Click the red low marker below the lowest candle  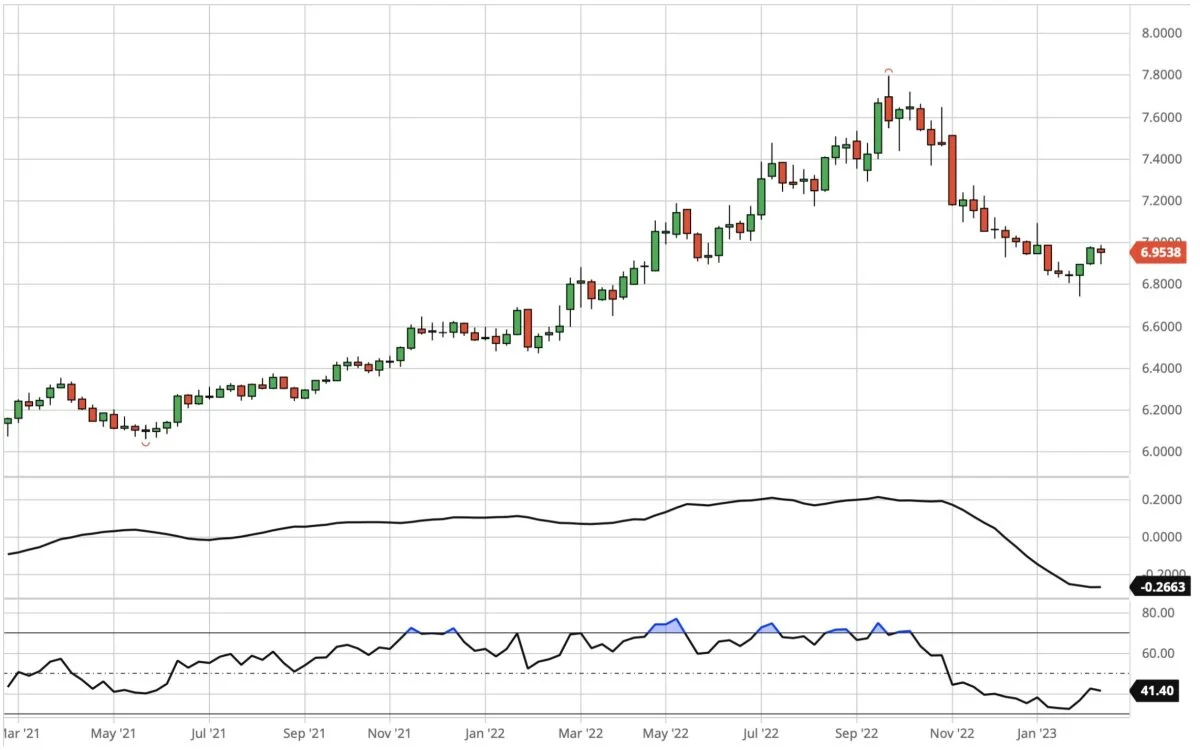point(146,443)
